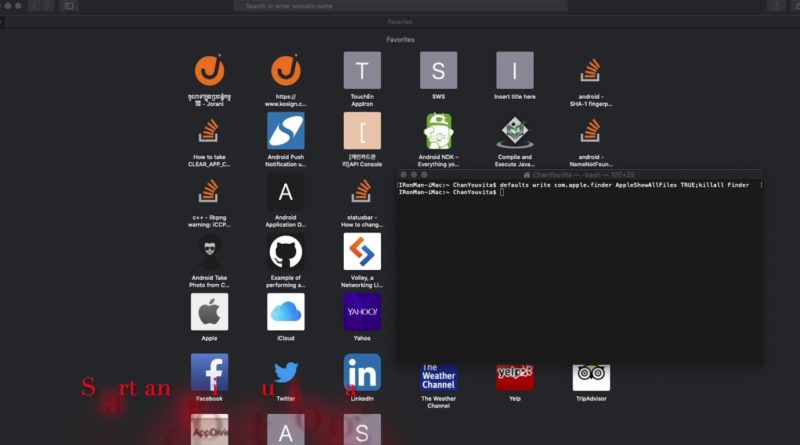Open How to take CLEAR_APP_C... favorite
The width and height of the screenshot is (800, 445).
[209, 131]
